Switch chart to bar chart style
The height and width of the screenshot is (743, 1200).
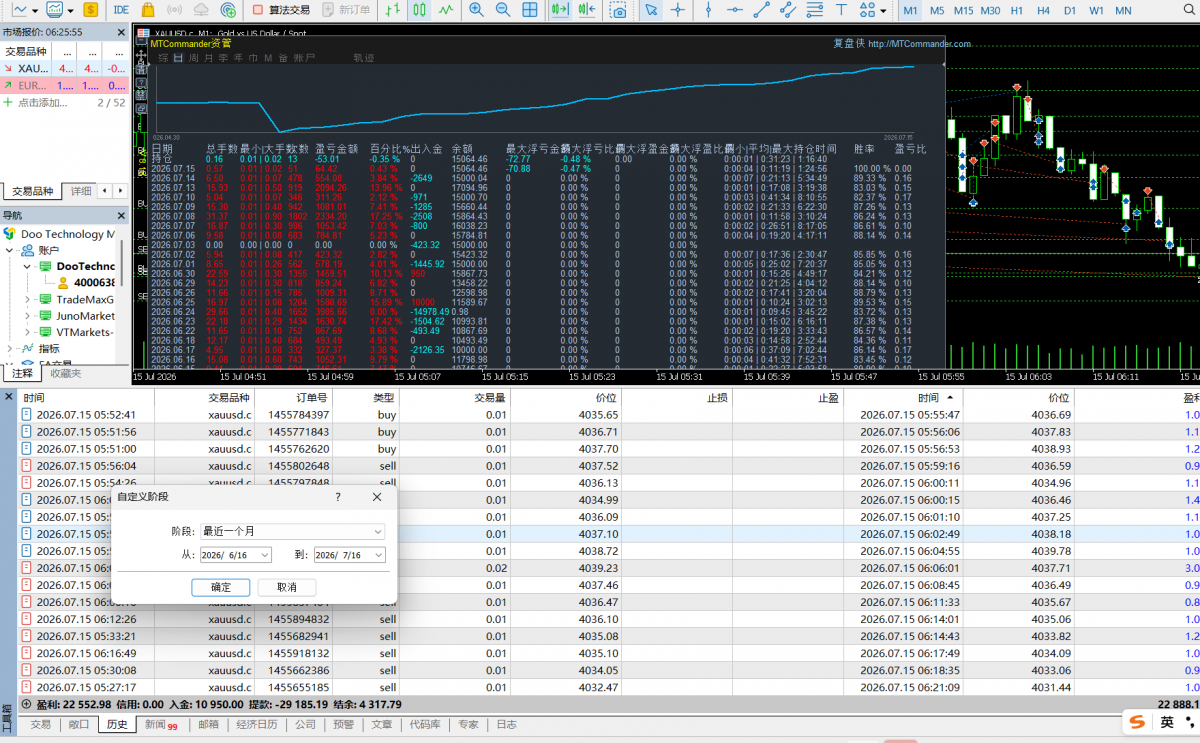[x=393, y=10]
